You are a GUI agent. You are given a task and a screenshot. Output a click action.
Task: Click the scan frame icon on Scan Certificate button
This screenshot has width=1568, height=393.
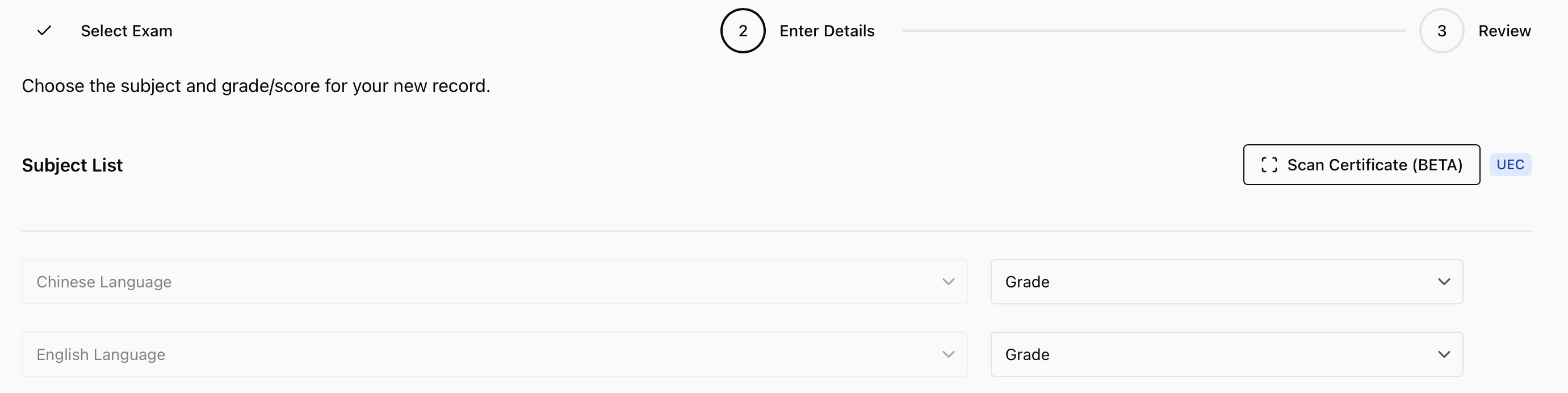(1270, 165)
